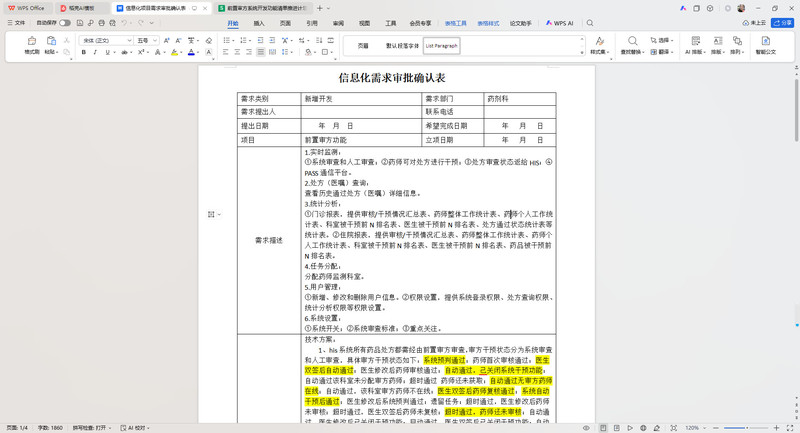Decrease paragraph indent
800x433 pixels.
click(x=260, y=40)
